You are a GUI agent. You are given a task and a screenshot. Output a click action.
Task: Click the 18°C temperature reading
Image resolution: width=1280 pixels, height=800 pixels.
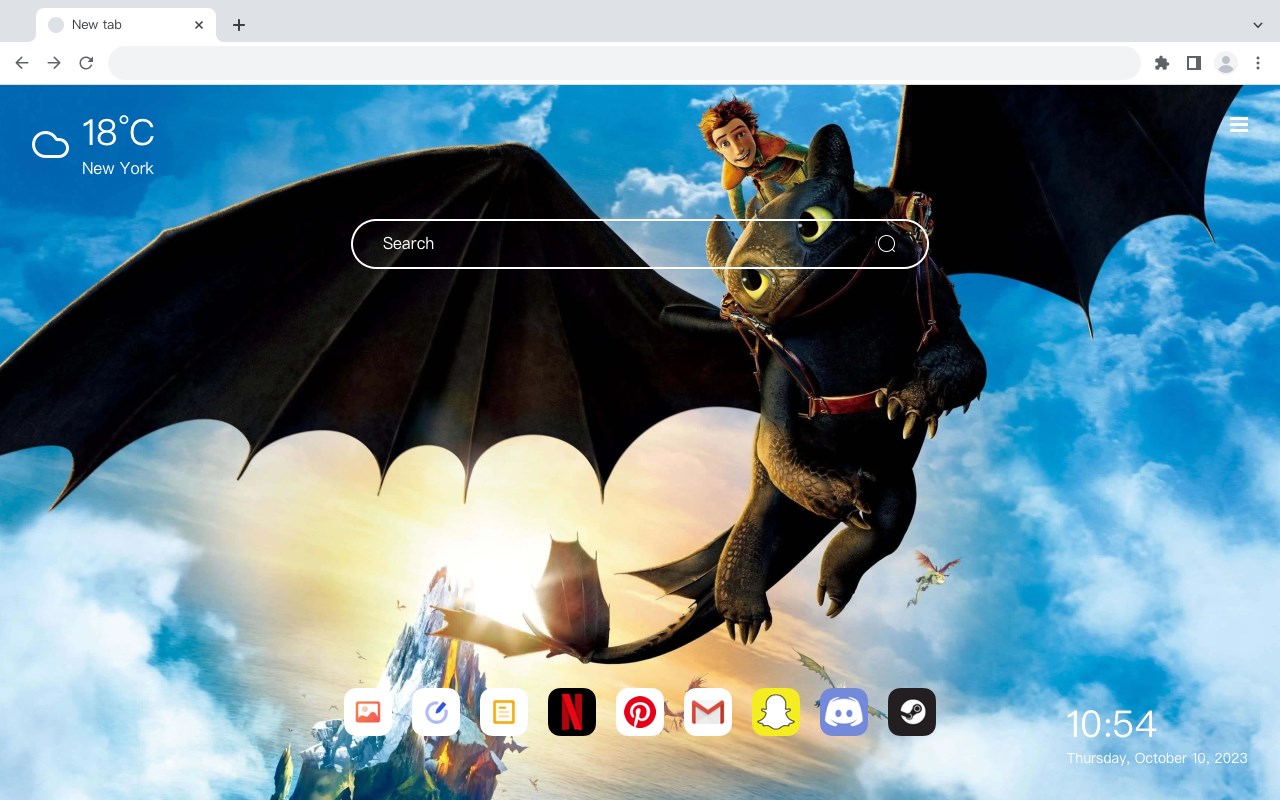tap(118, 133)
